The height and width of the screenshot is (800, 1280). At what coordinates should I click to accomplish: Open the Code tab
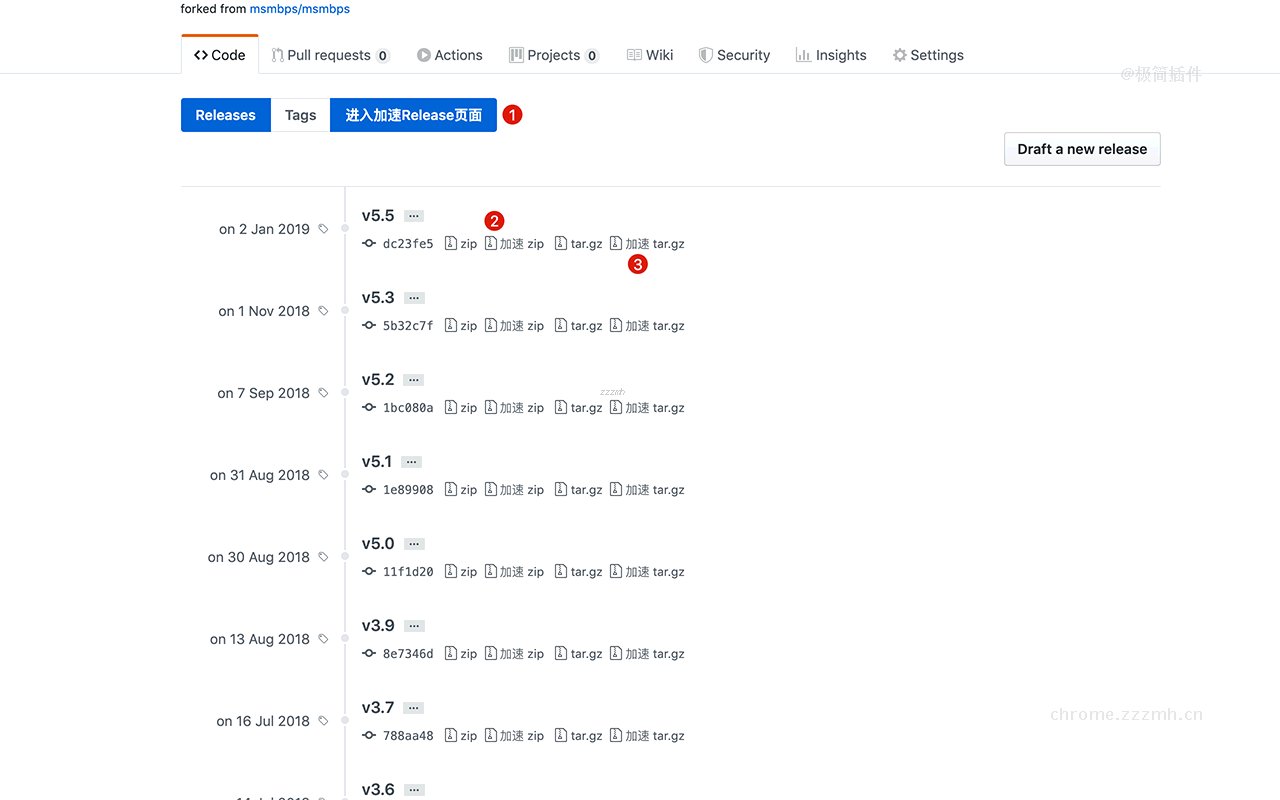coord(219,55)
